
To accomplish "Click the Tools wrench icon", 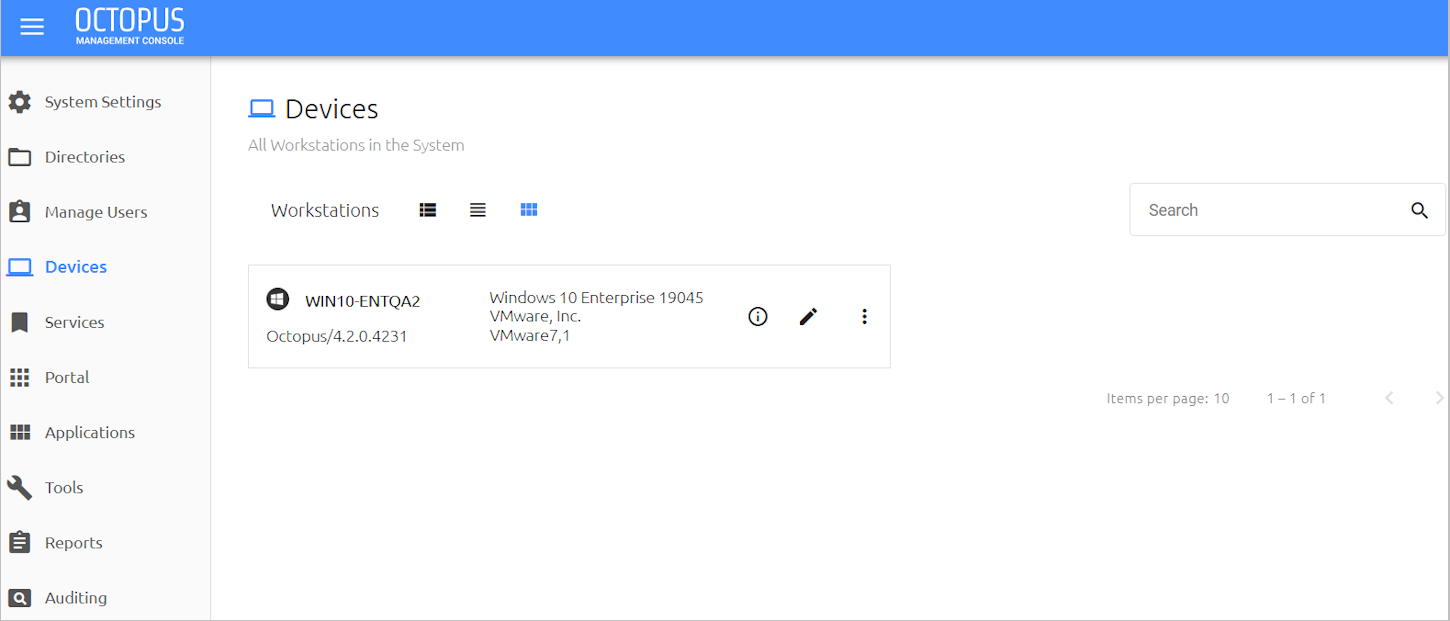I will [x=19, y=487].
